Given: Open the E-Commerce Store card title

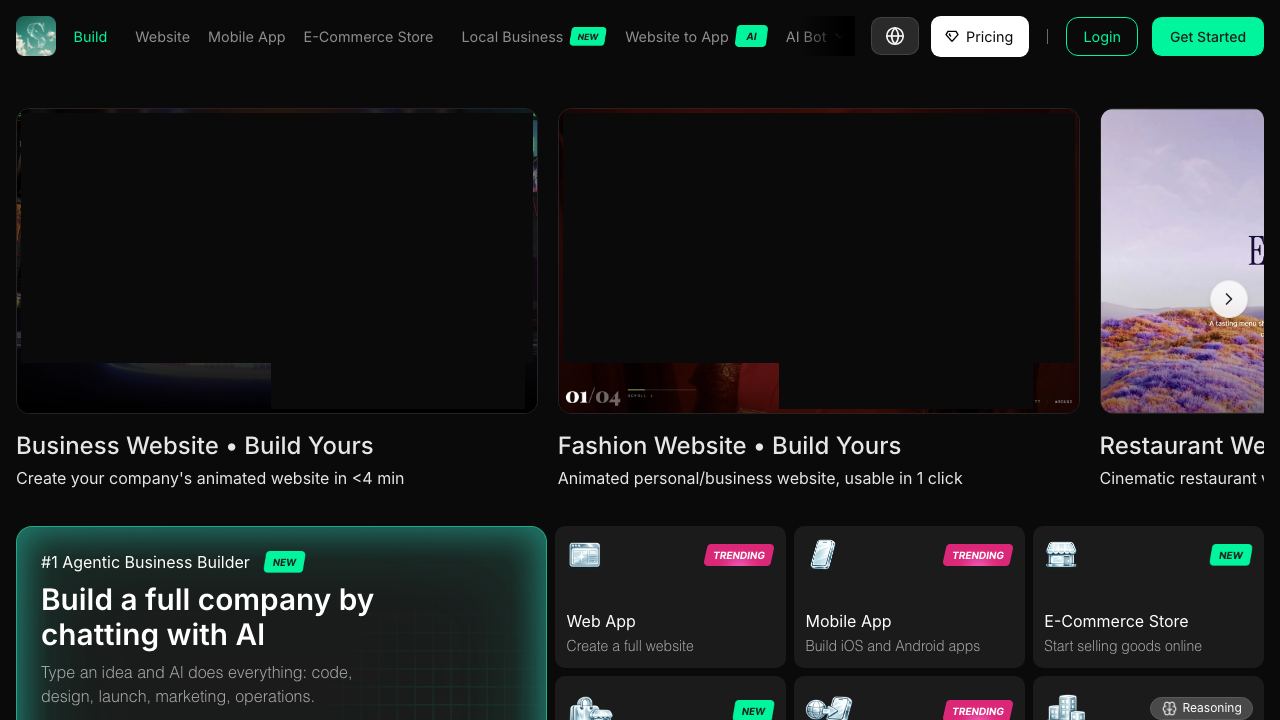Looking at the screenshot, I should pos(1116,621).
